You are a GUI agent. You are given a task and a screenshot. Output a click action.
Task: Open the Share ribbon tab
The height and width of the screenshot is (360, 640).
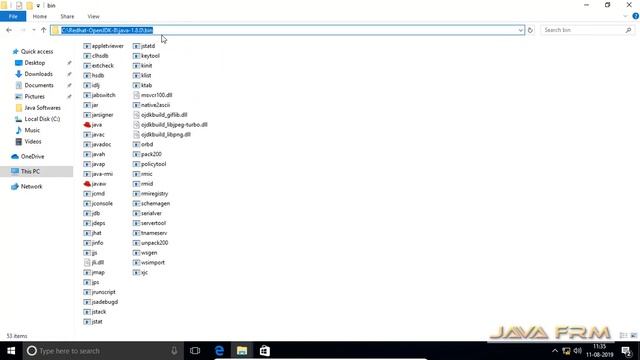[67, 16]
